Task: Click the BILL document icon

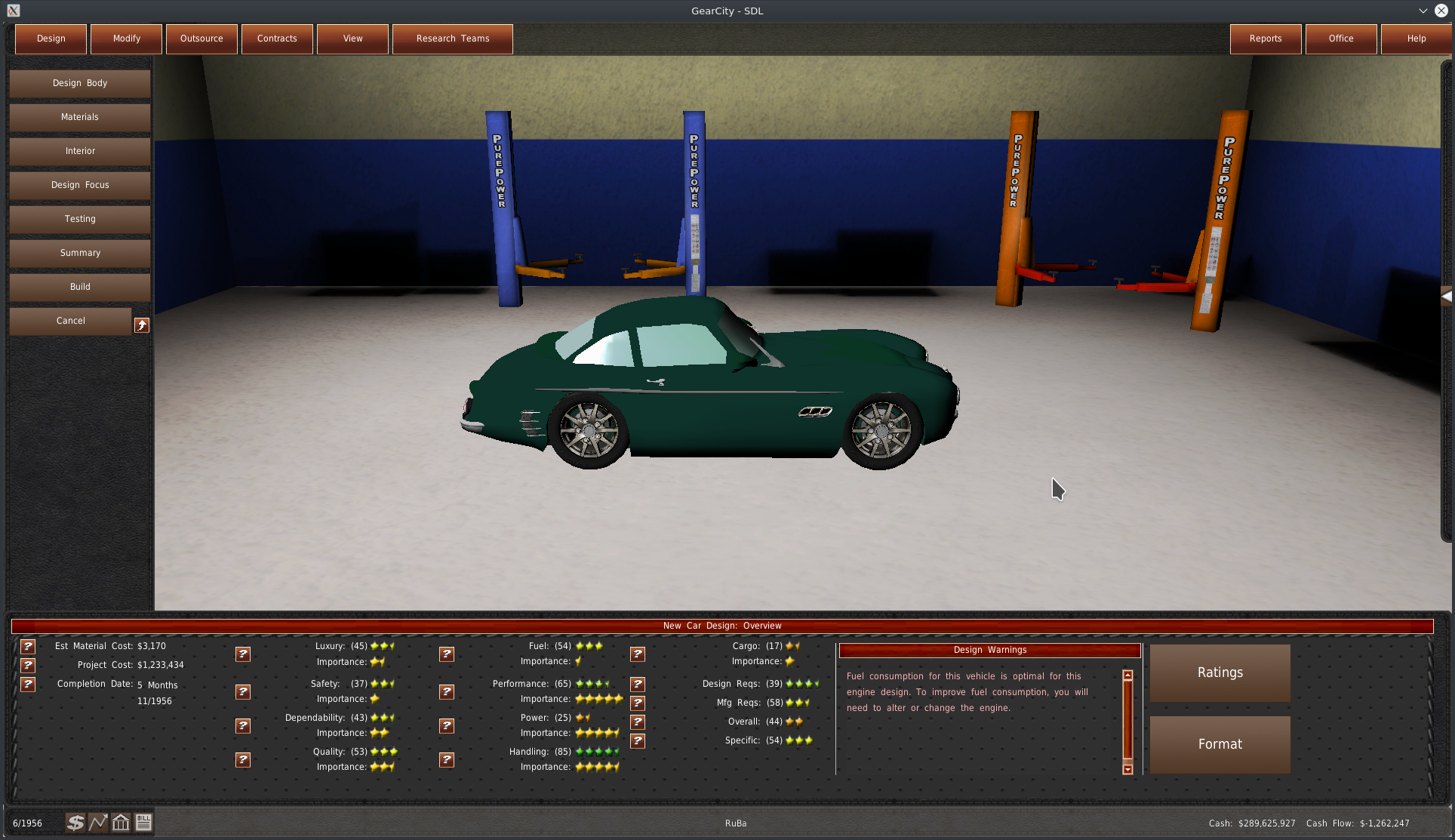Action: 143,823
